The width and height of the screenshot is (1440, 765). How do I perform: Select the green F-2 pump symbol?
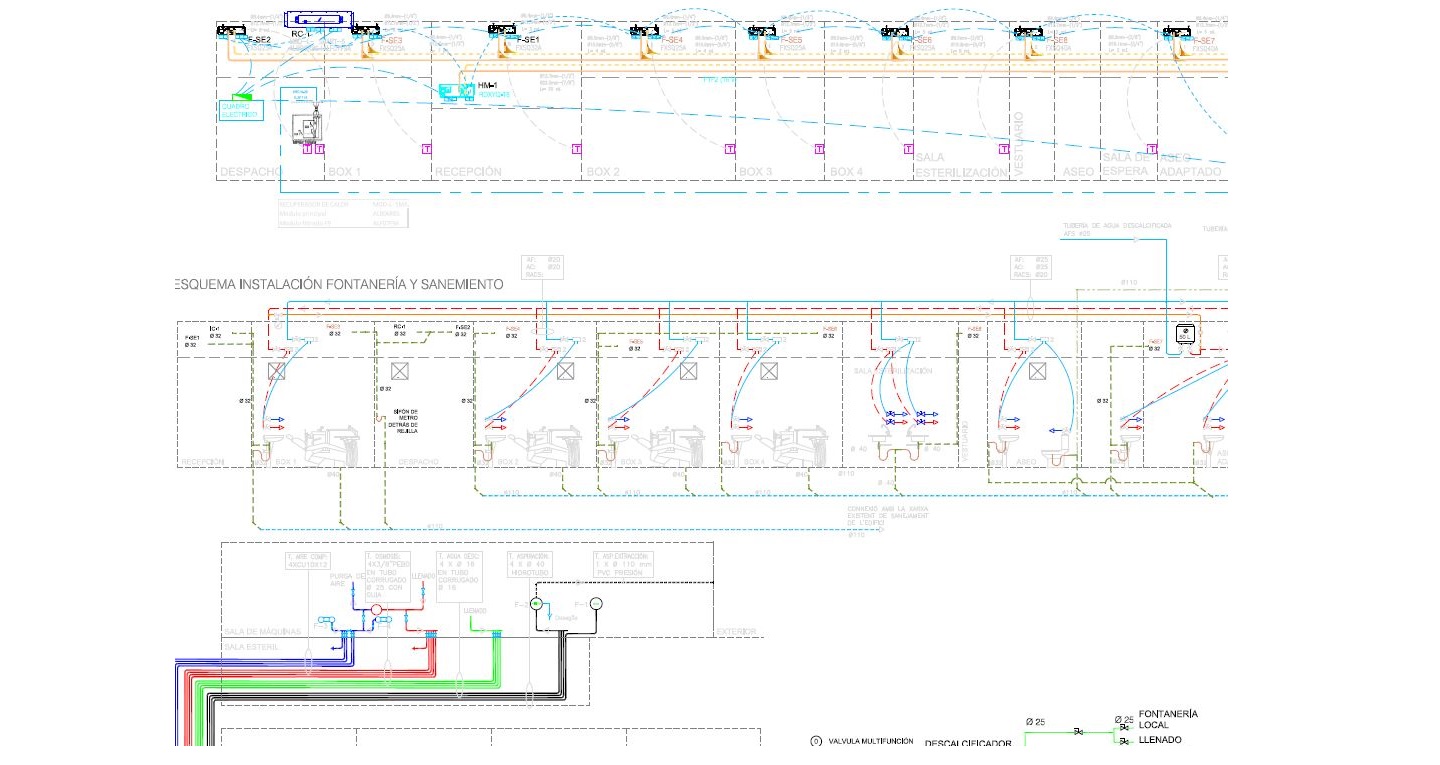pos(535,604)
